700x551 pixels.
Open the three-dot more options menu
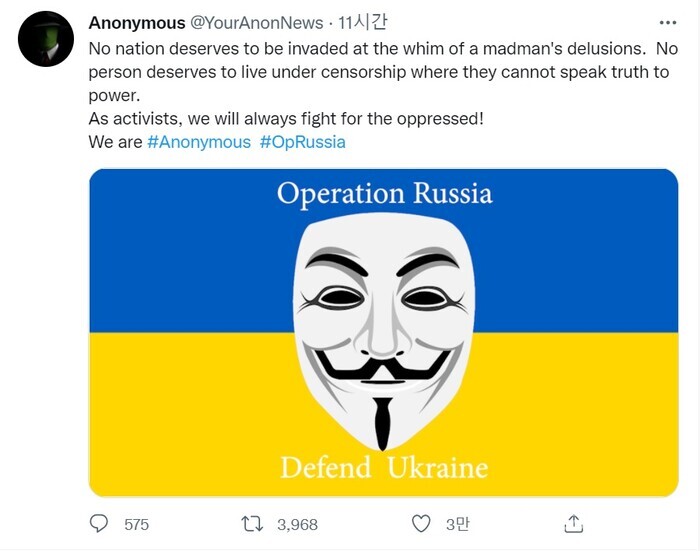coord(667,22)
